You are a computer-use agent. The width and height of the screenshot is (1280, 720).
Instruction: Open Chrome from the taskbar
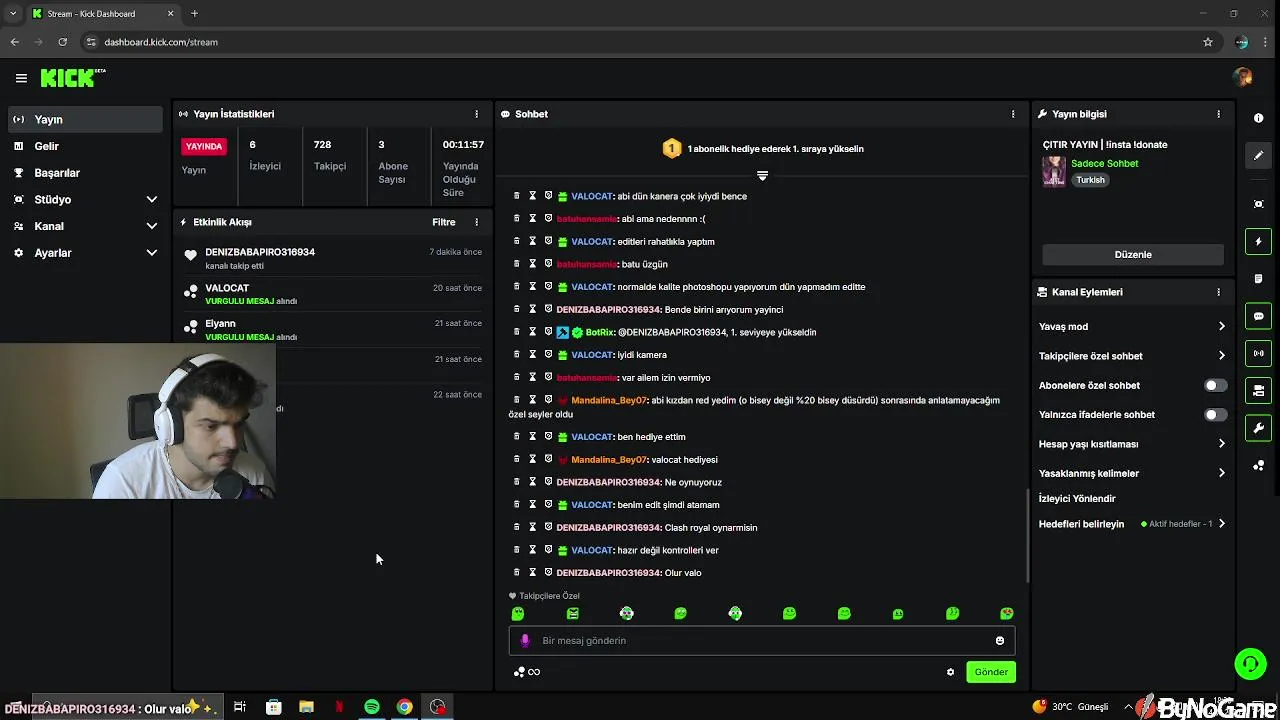(x=404, y=707)
